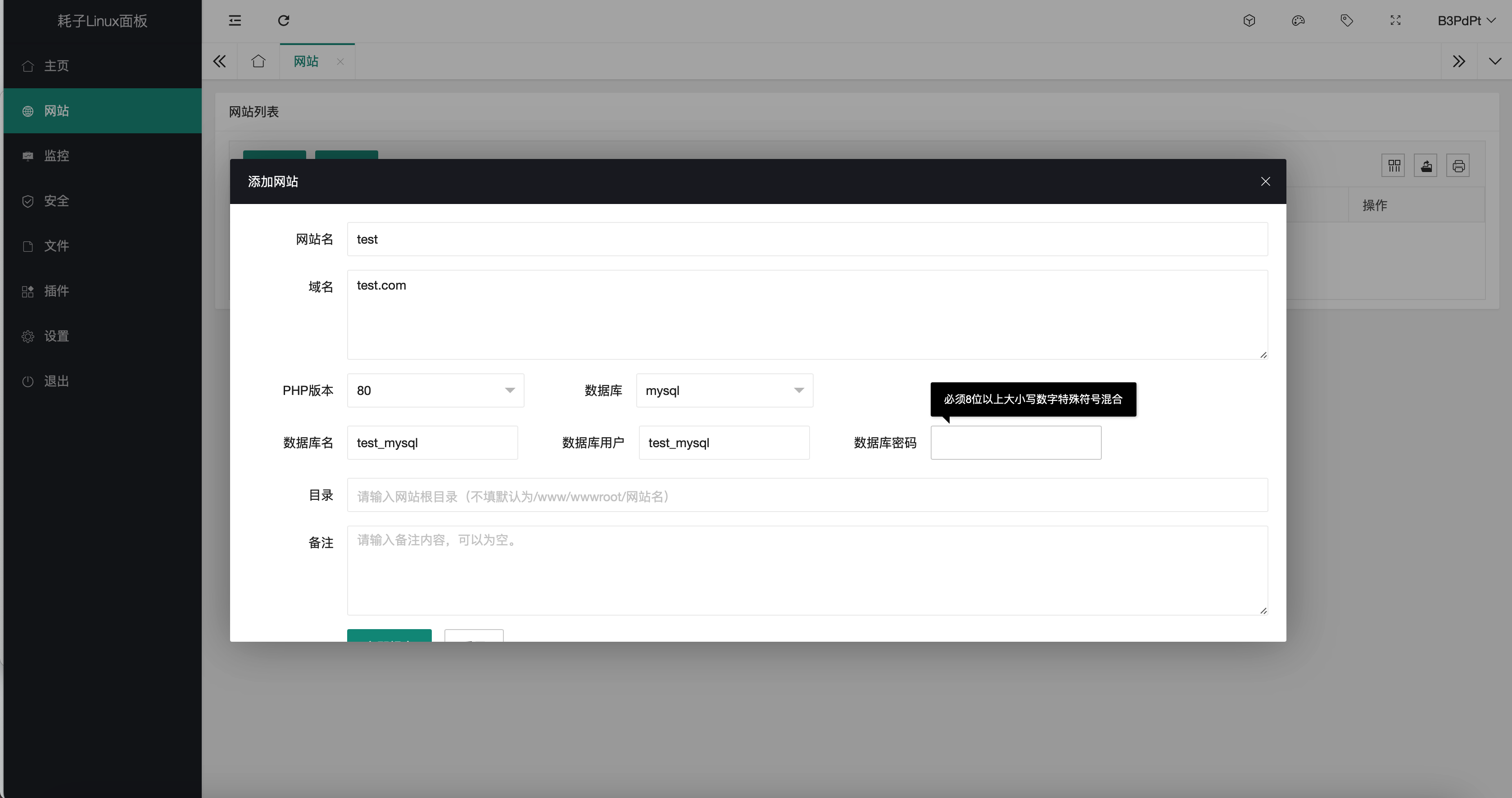Open the 插件 plugins sidebar item

[102, 290]
